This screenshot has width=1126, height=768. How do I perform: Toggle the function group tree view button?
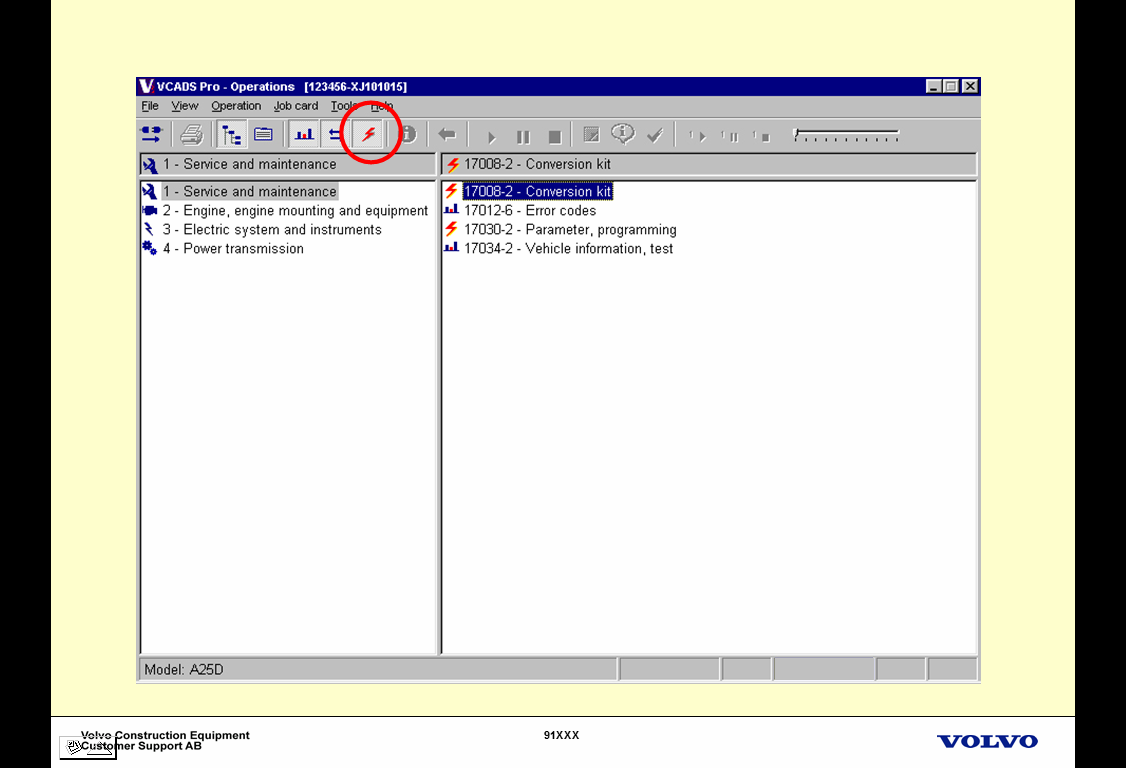pos(231,134)
